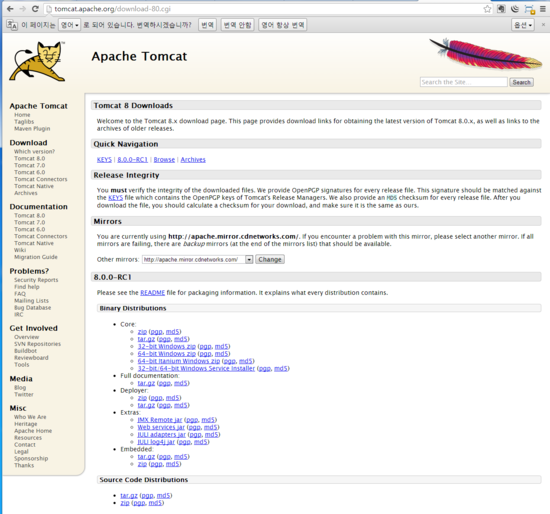Download the 64-bit Itanium Windows zip

(179, 361)
